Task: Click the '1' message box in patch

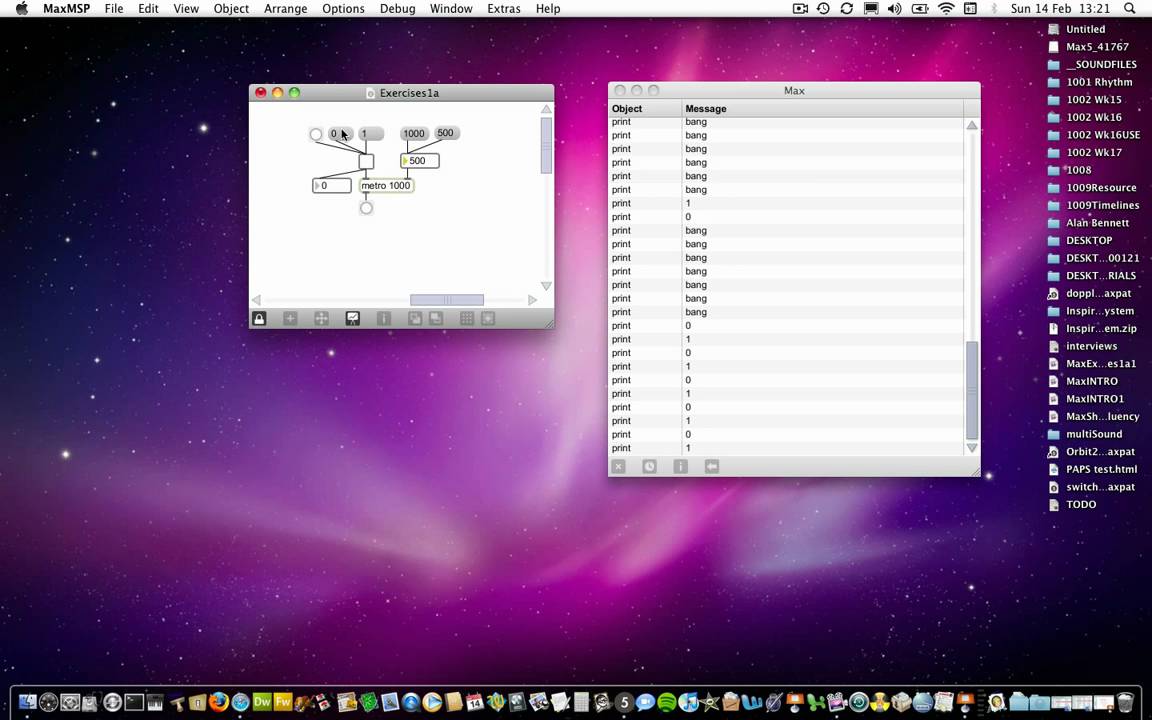Action: coord(371,134)
